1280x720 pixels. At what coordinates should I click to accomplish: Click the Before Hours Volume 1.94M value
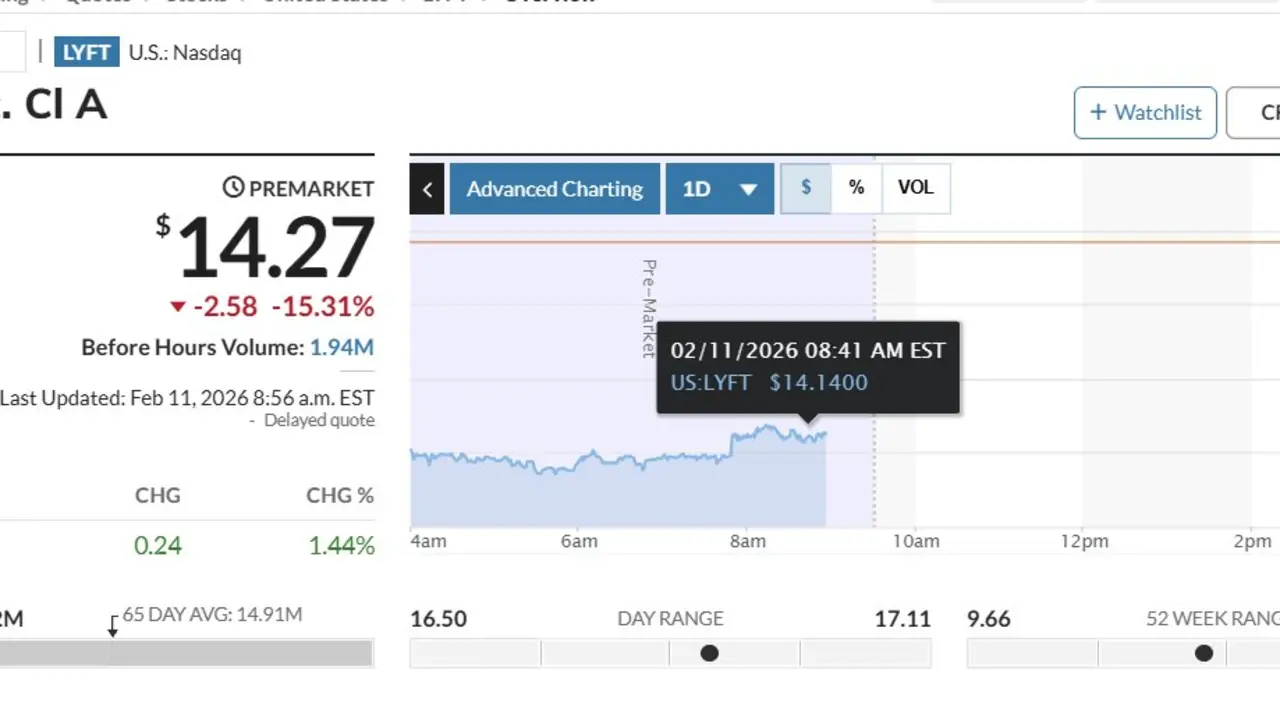(341, 348)
